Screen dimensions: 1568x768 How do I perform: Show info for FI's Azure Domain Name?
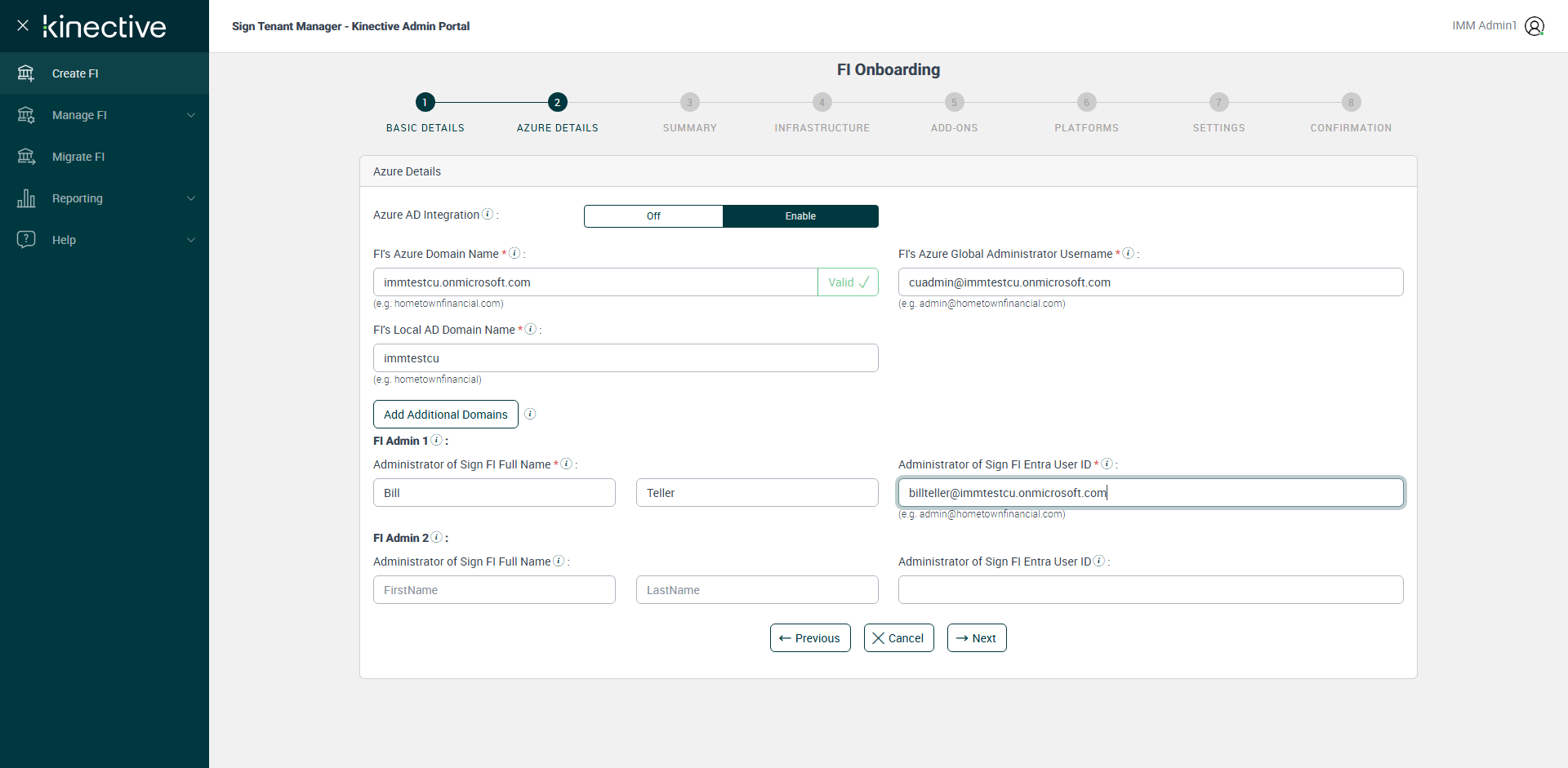514,253
